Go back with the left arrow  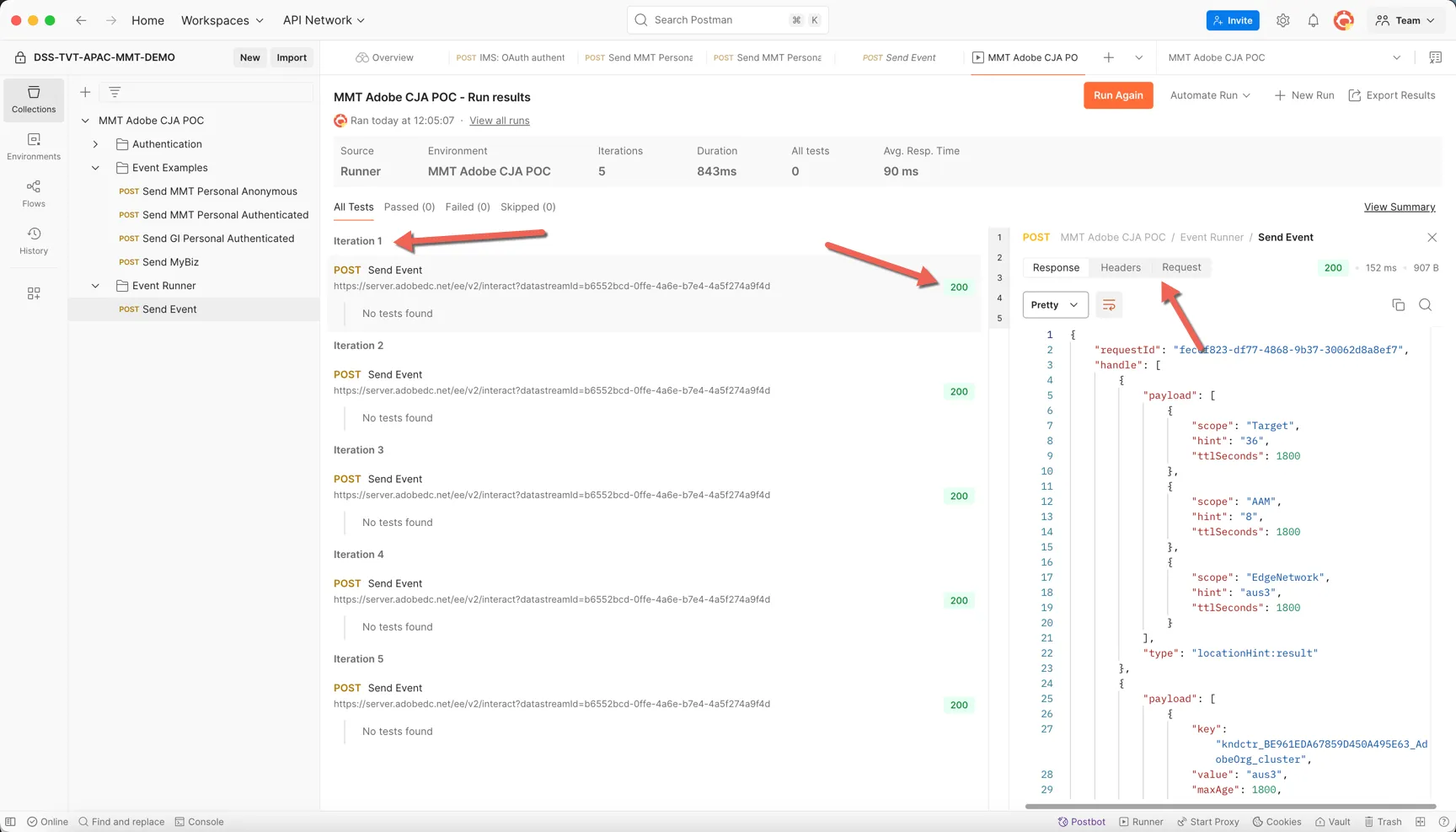(81, 20)
